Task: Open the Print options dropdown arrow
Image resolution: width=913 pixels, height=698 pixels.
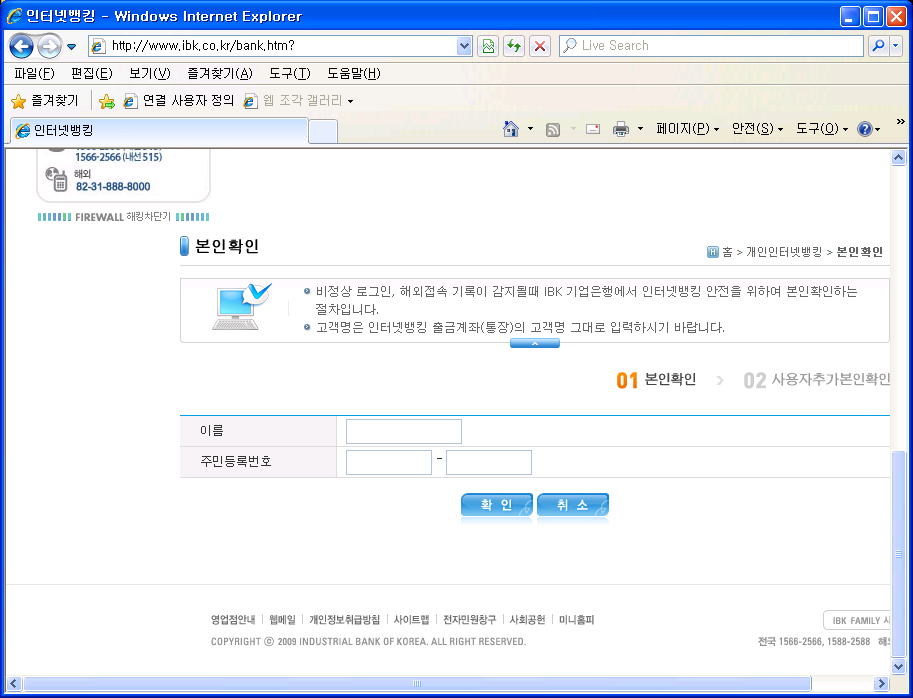Action: (x=640, y=129)
